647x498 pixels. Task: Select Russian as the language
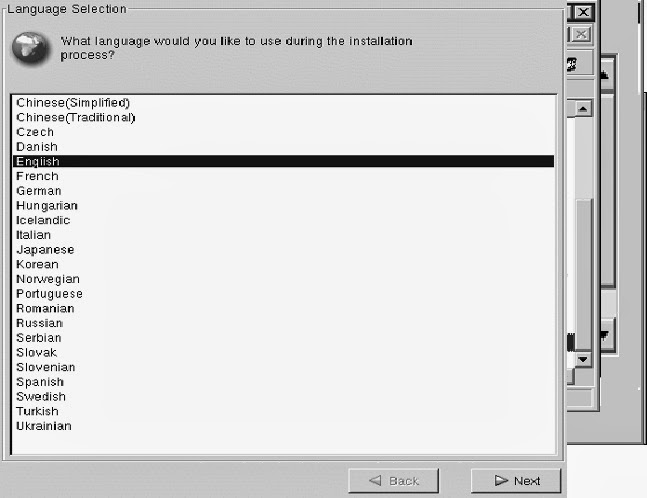click(283, 323)
